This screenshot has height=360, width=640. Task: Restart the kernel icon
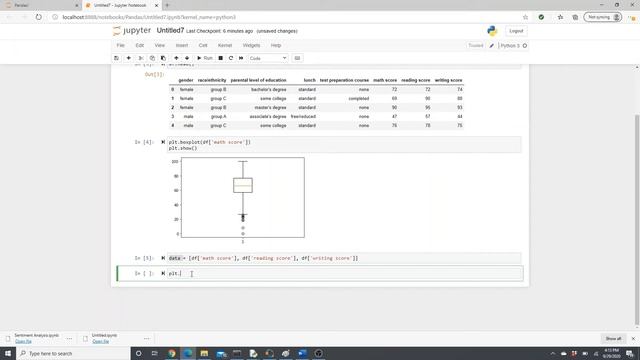pyautogui.click(x=231, y=58)
